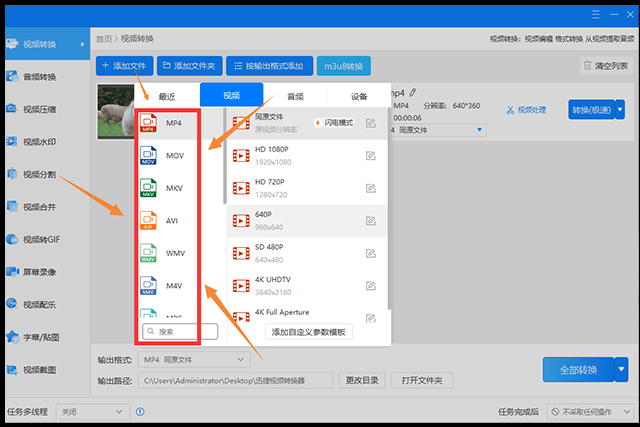
Task: Switch to the 最近 tab
Action: [x=167, y=96]
